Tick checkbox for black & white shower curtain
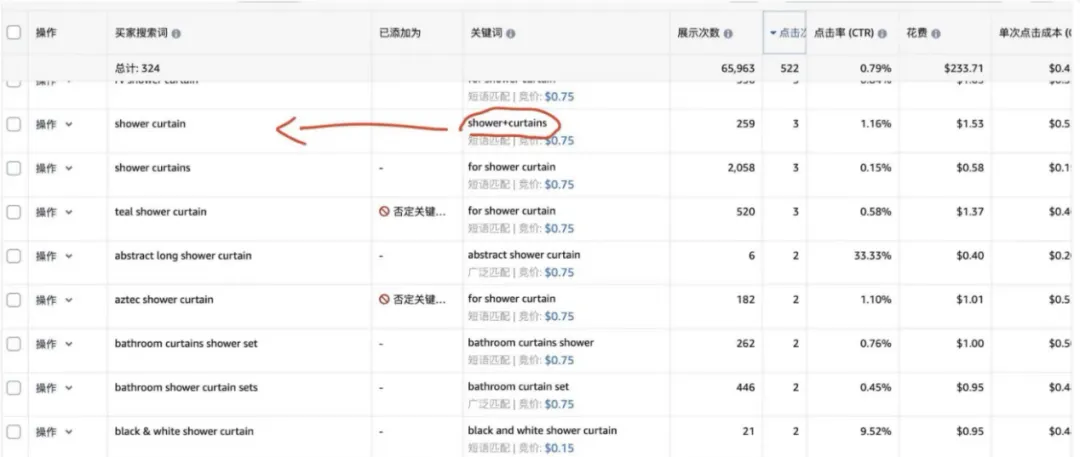This screenshot has width=1080, height=457. click(14, 431)
